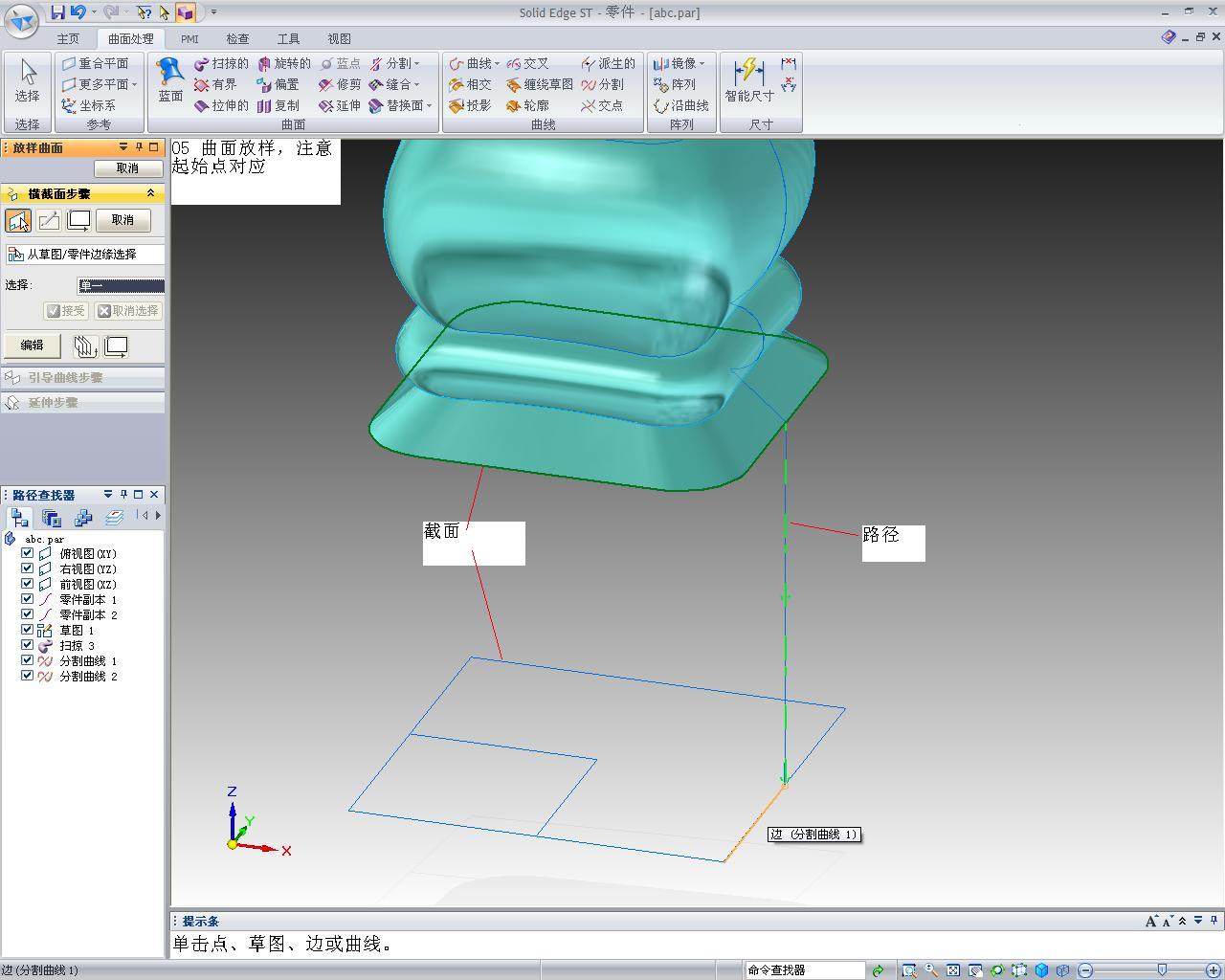Screen dimensions: 1225x980
Task: Choose the 拉伸的 (Extruded) surface tool
Action: pyautogui.click(x=221, y=105)
